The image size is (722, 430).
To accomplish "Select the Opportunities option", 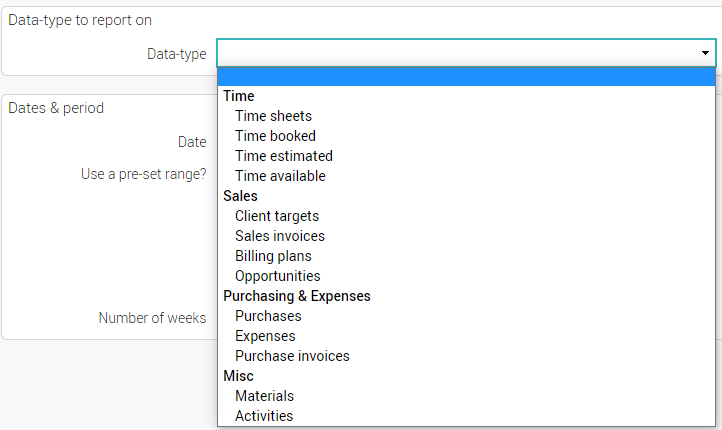I will pos(278,276).
